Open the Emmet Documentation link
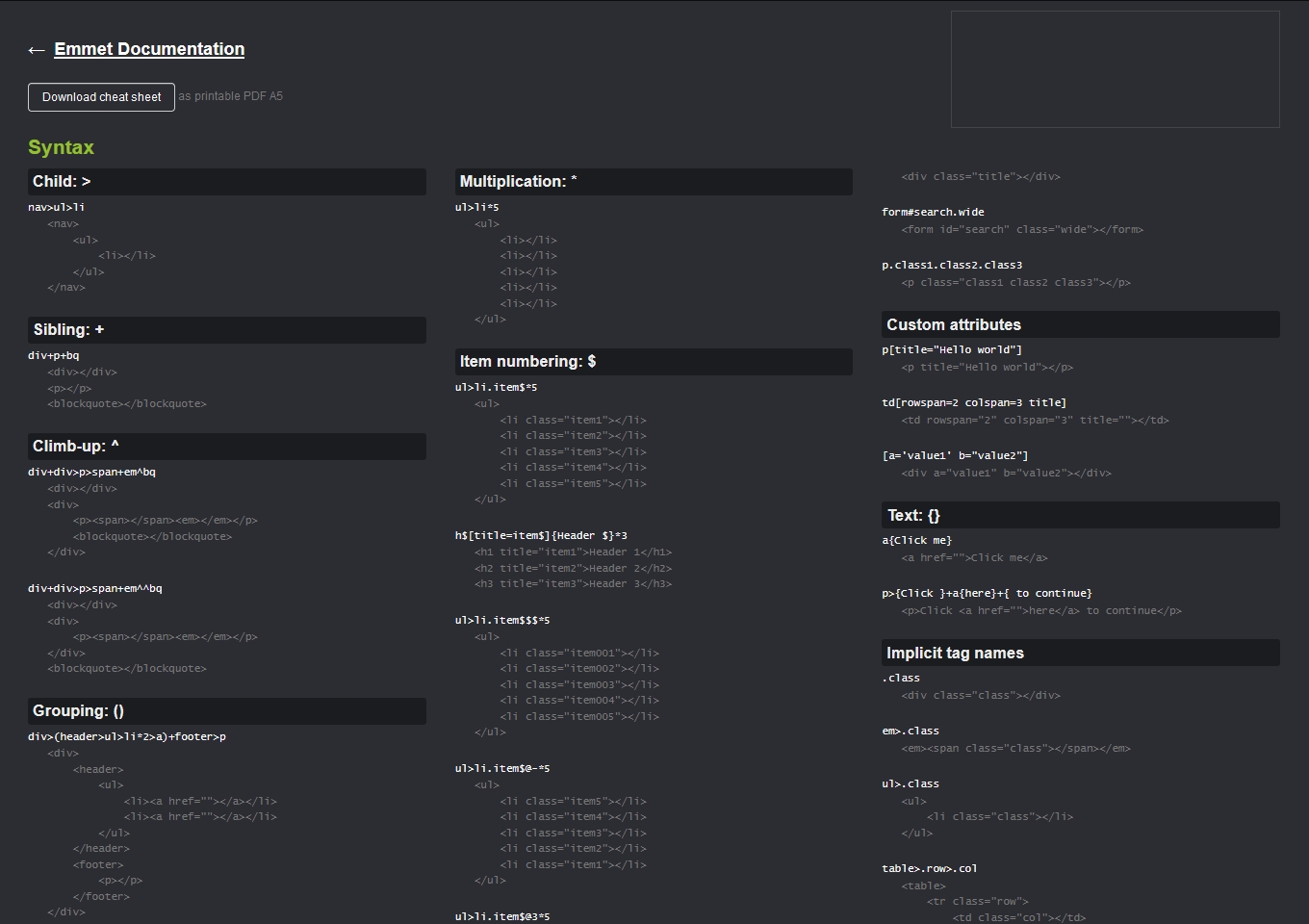The image size is (1309, 924). 149,49
